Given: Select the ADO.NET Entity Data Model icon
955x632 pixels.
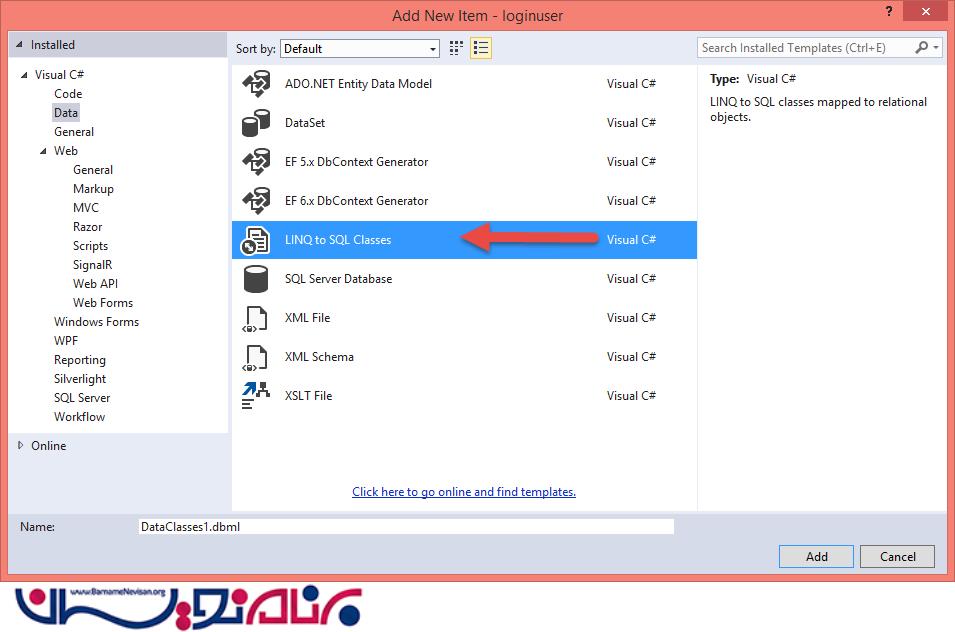Looking at the screenshot, I should click(x=256, y=84).
